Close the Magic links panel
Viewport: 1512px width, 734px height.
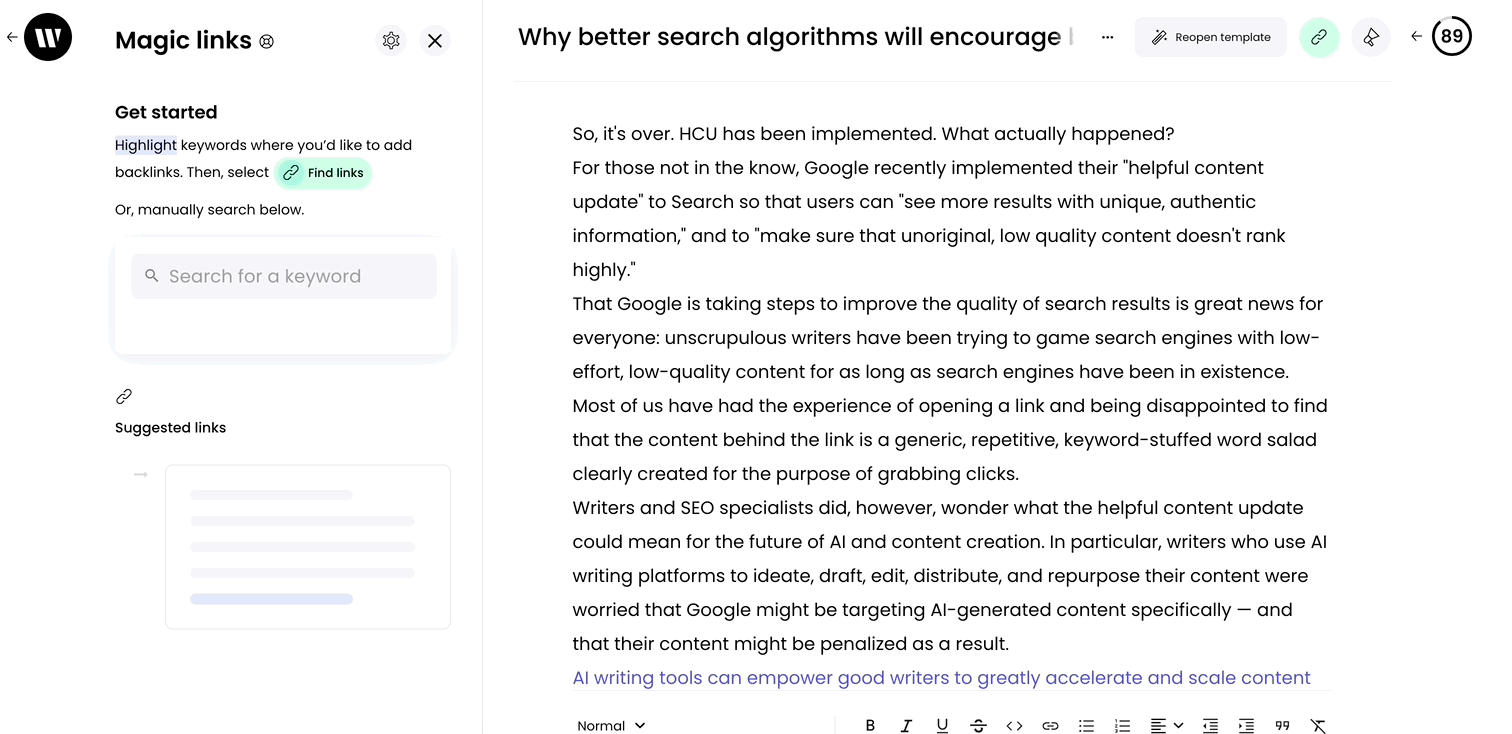coord(435,40)
